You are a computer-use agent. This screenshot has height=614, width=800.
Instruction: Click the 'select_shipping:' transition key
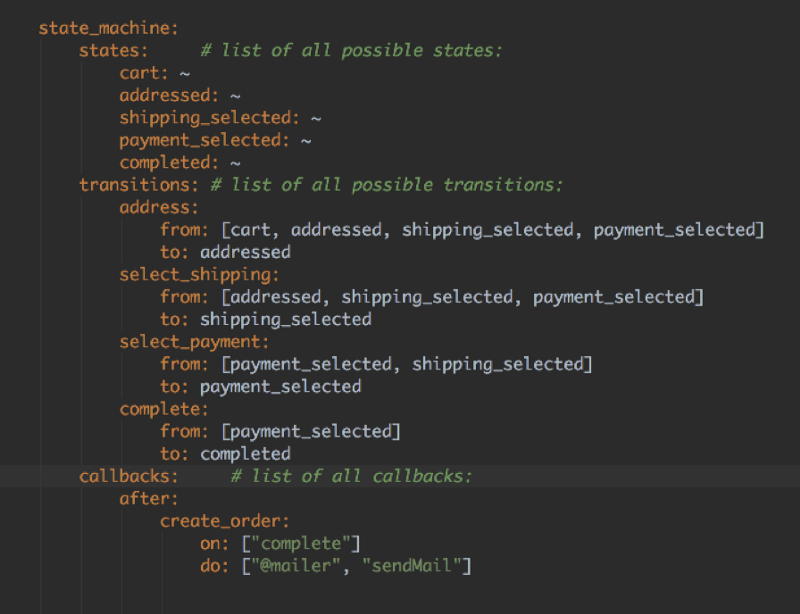pyautogui.click(x=199, y=275)
